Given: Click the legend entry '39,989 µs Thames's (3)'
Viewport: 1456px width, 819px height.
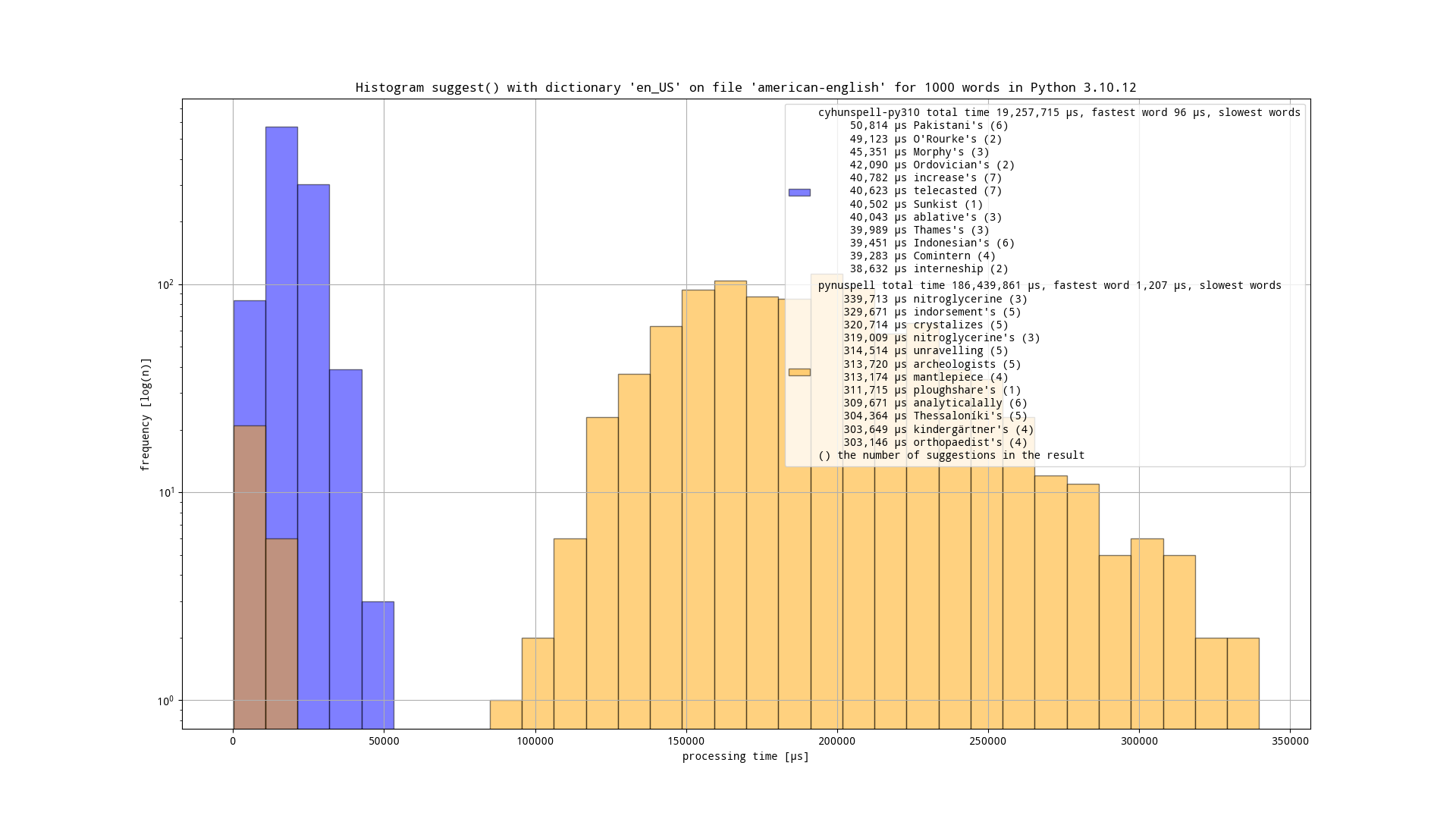Looking at the screenshot, I should pos(919,230).
